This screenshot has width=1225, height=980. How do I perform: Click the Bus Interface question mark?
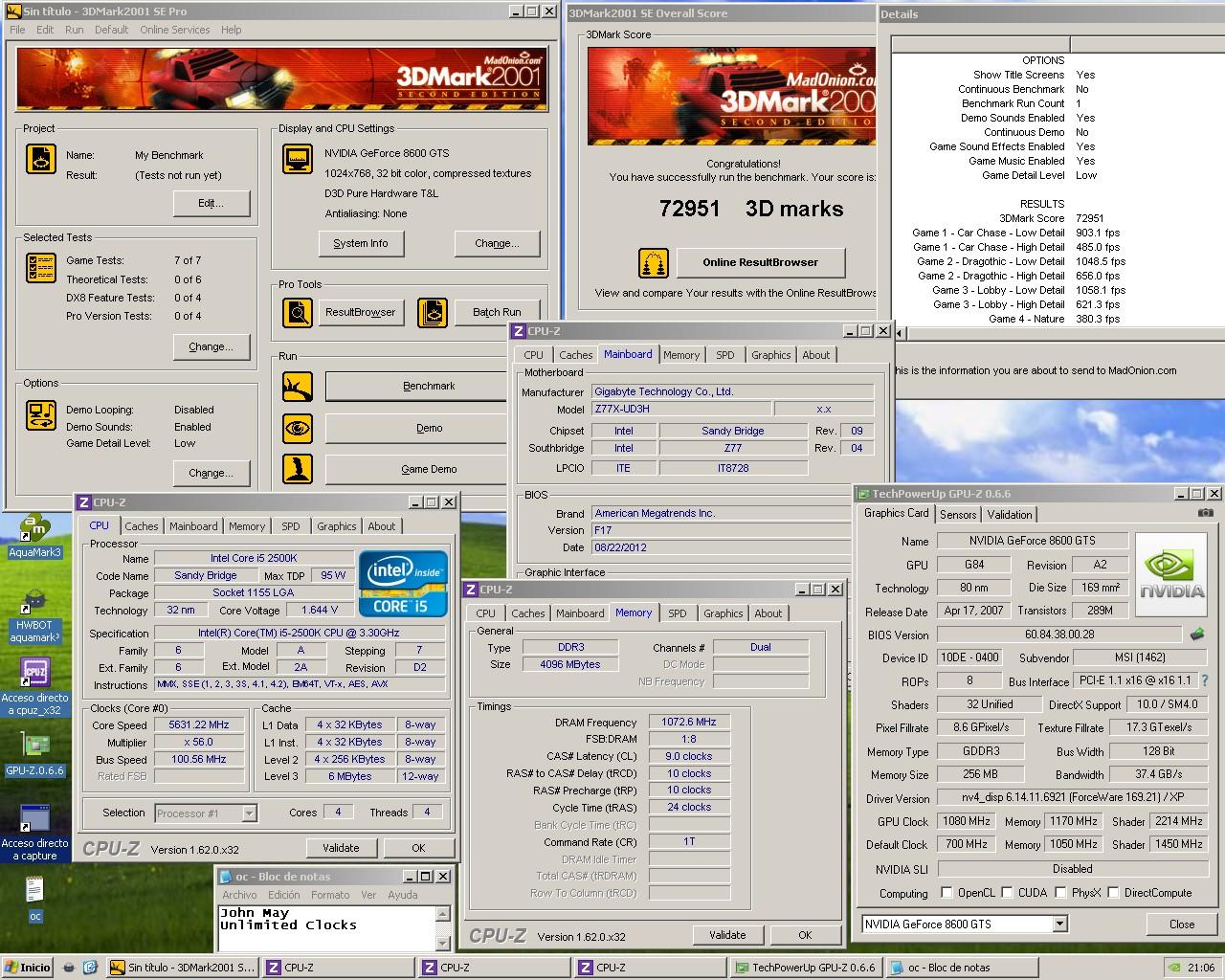pyautogui.click(x=1205, y=680)
